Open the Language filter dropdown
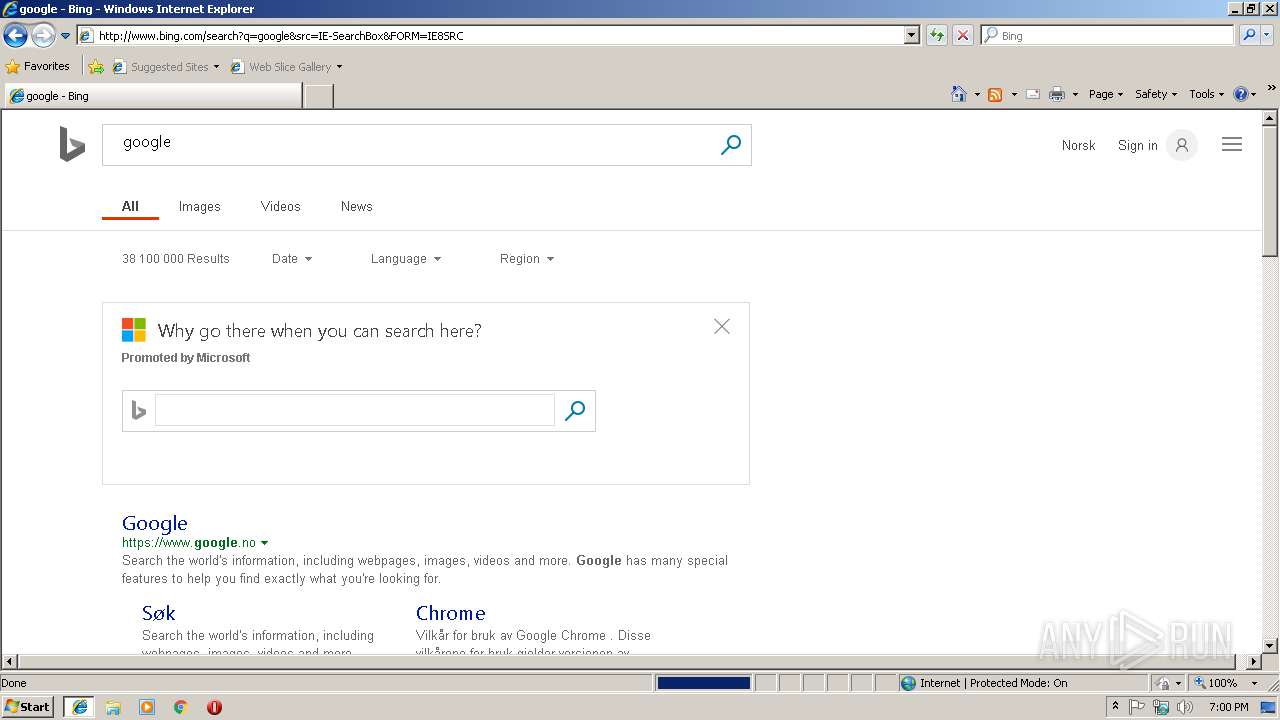 click(x=406, y=258)
